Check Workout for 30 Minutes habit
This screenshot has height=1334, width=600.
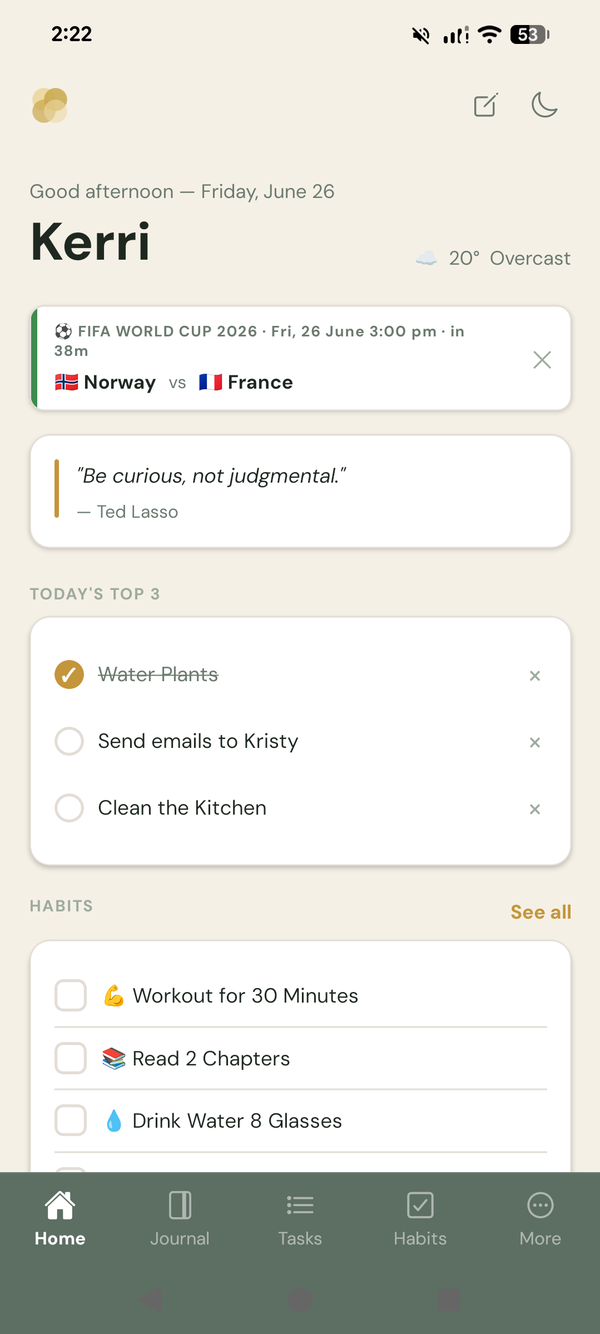point(71,996)
